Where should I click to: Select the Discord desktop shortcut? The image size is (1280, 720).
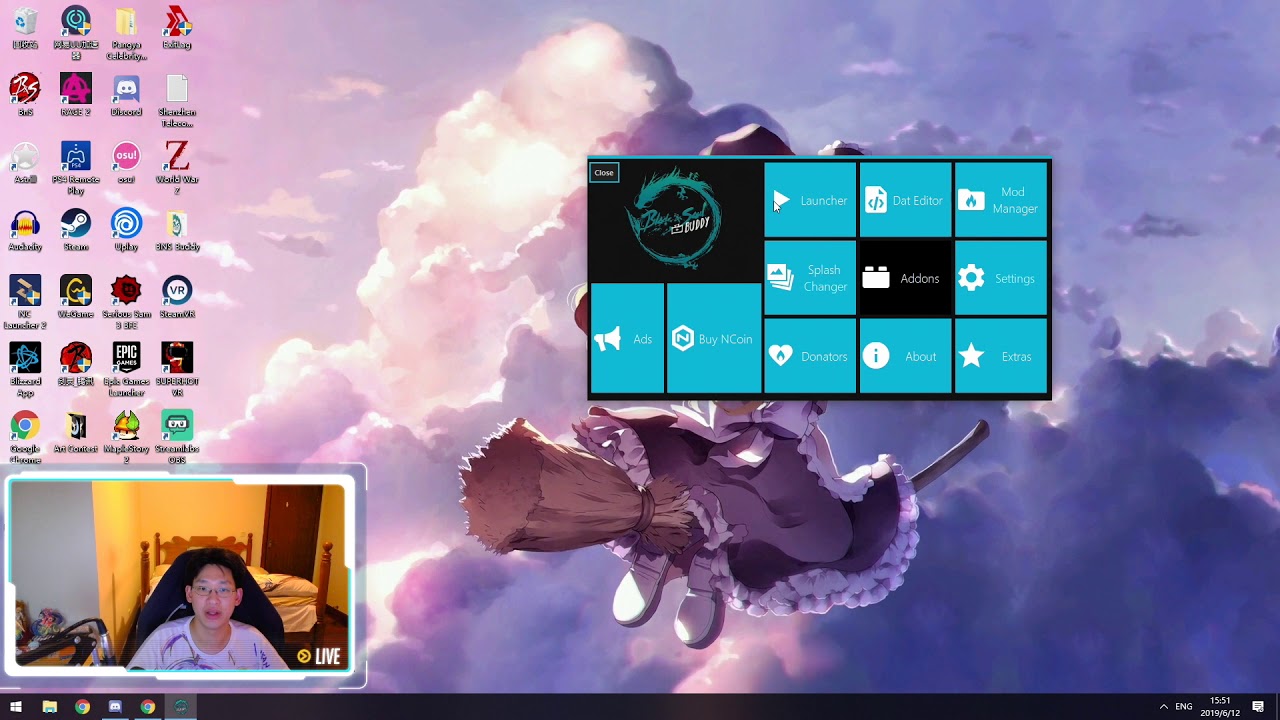(x=126, y=96)
